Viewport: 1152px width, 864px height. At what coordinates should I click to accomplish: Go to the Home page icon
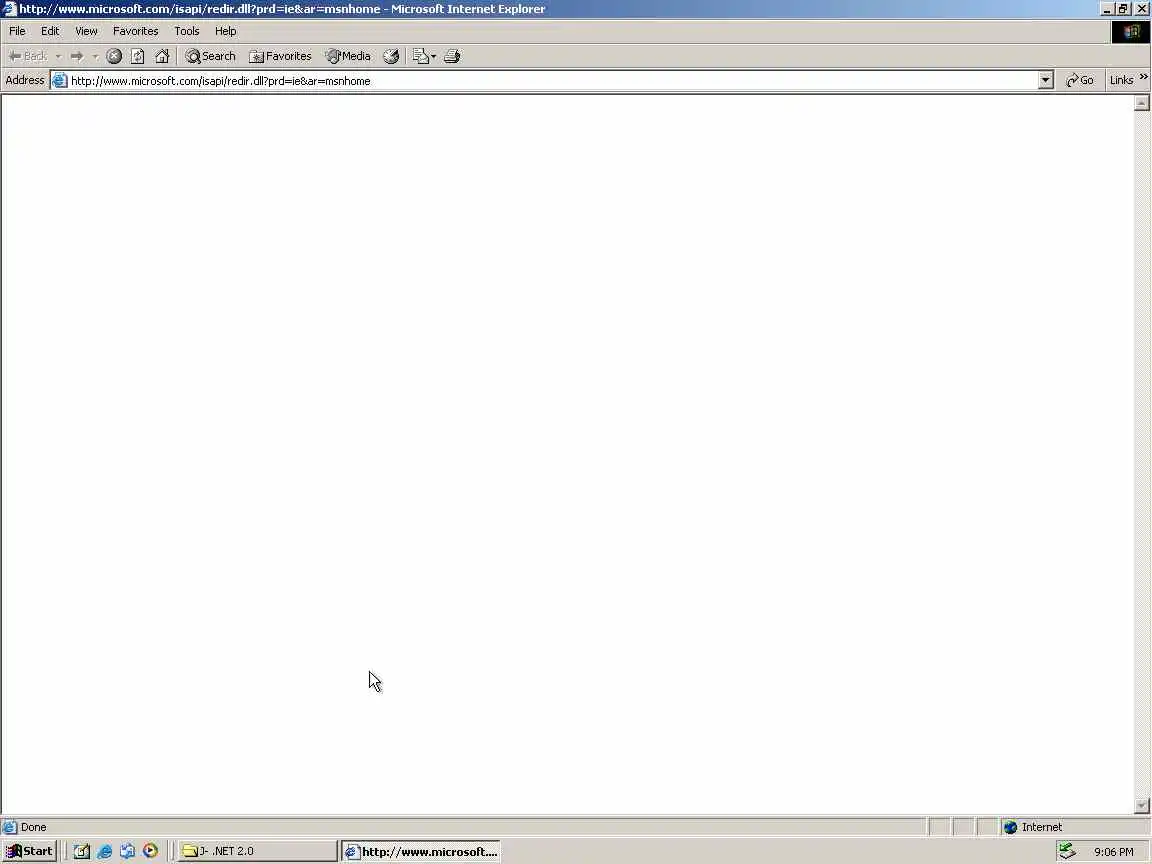(x=162, y=56)
